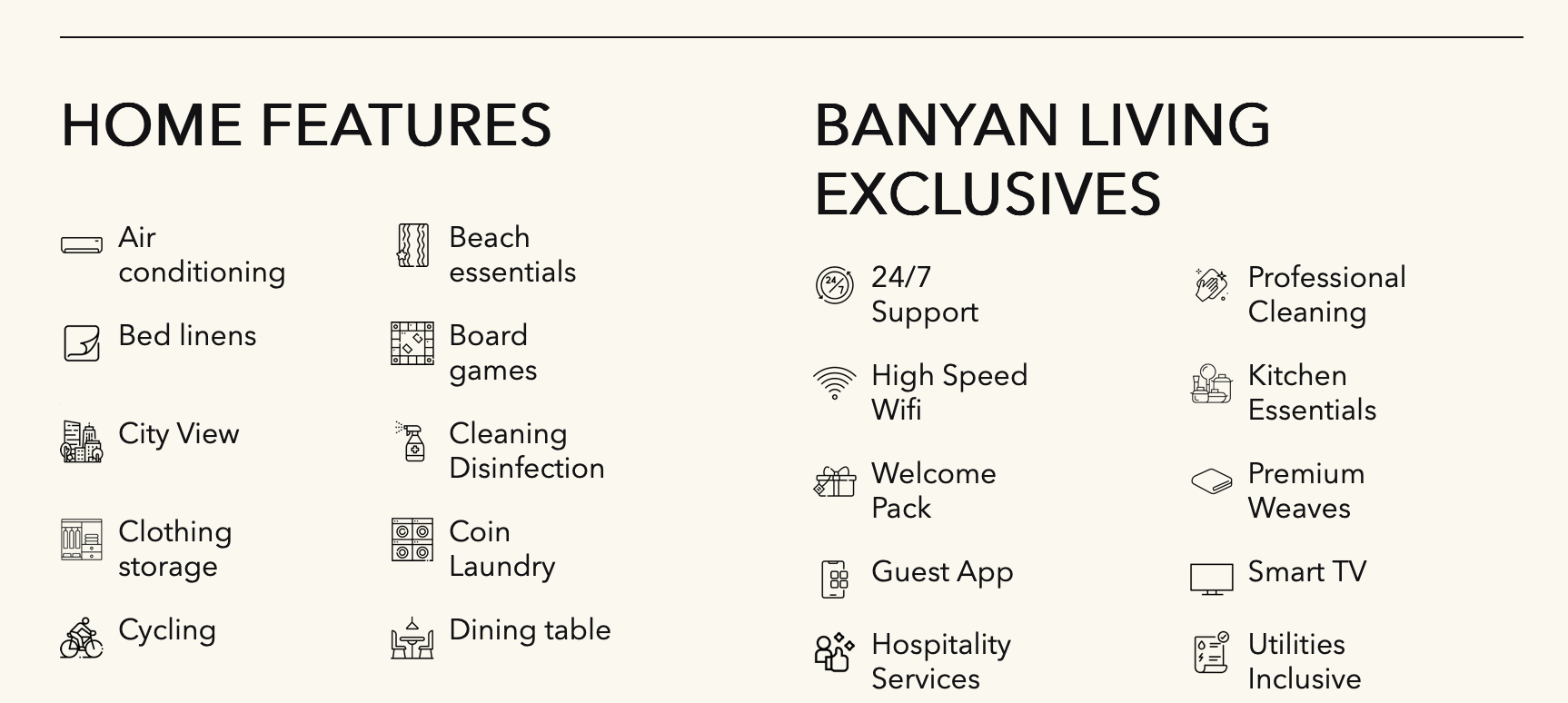Click the welcome pack gift icon
The width and height of the screenshot is (1568, 703).
coord(835,481)
